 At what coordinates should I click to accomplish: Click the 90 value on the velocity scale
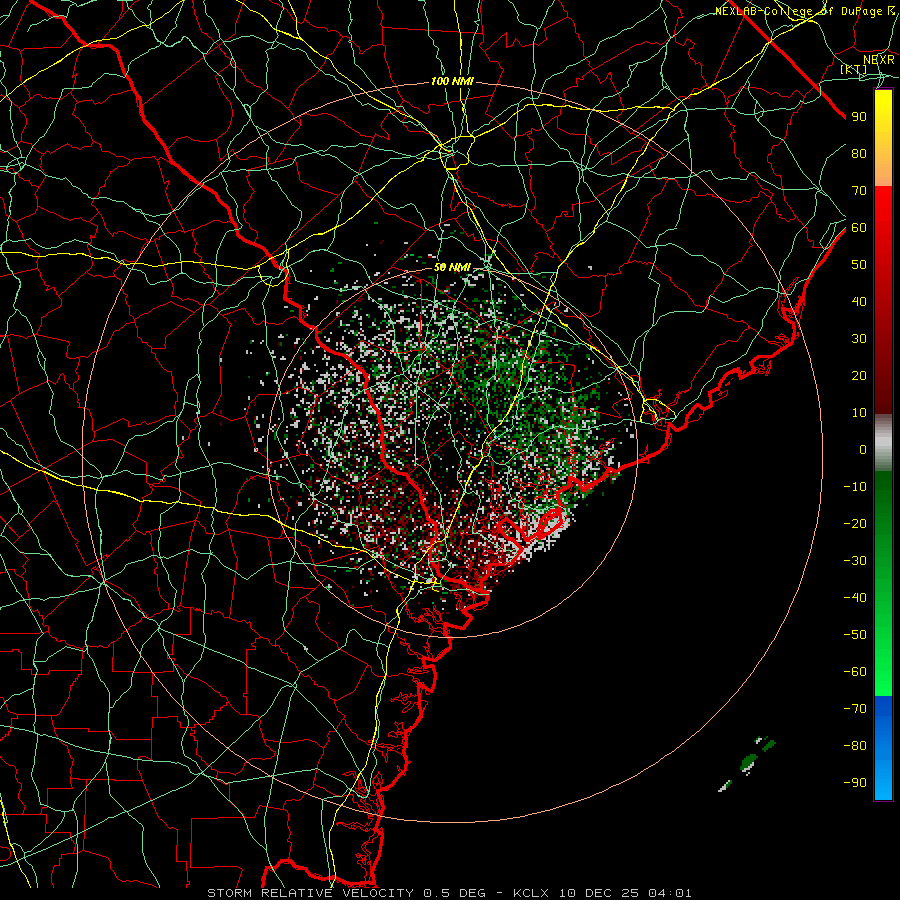tap(859, 117)
